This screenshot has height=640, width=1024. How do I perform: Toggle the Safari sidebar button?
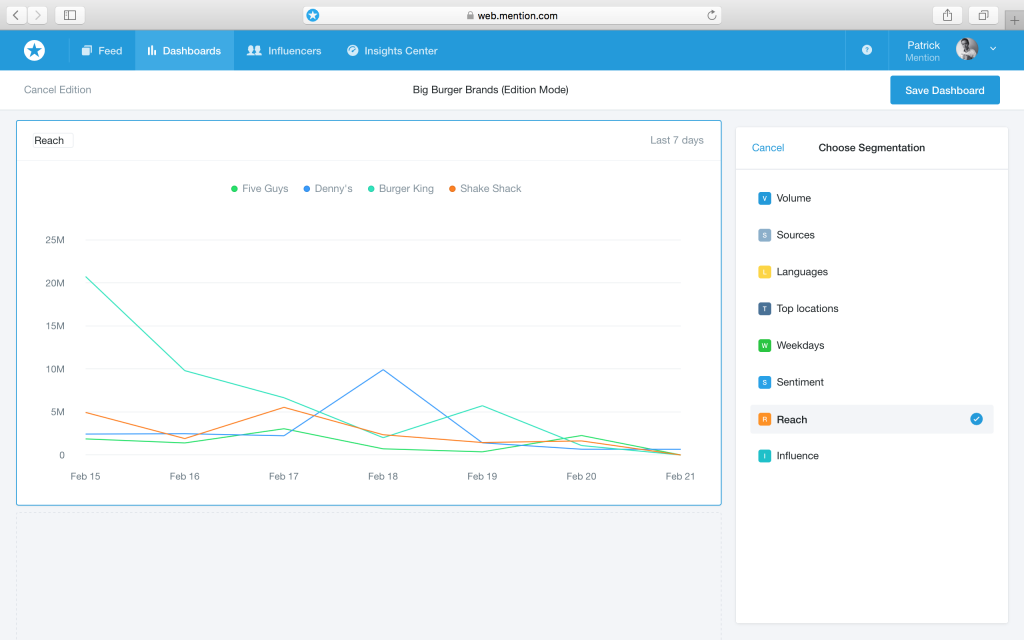click(x=70, y=15)
